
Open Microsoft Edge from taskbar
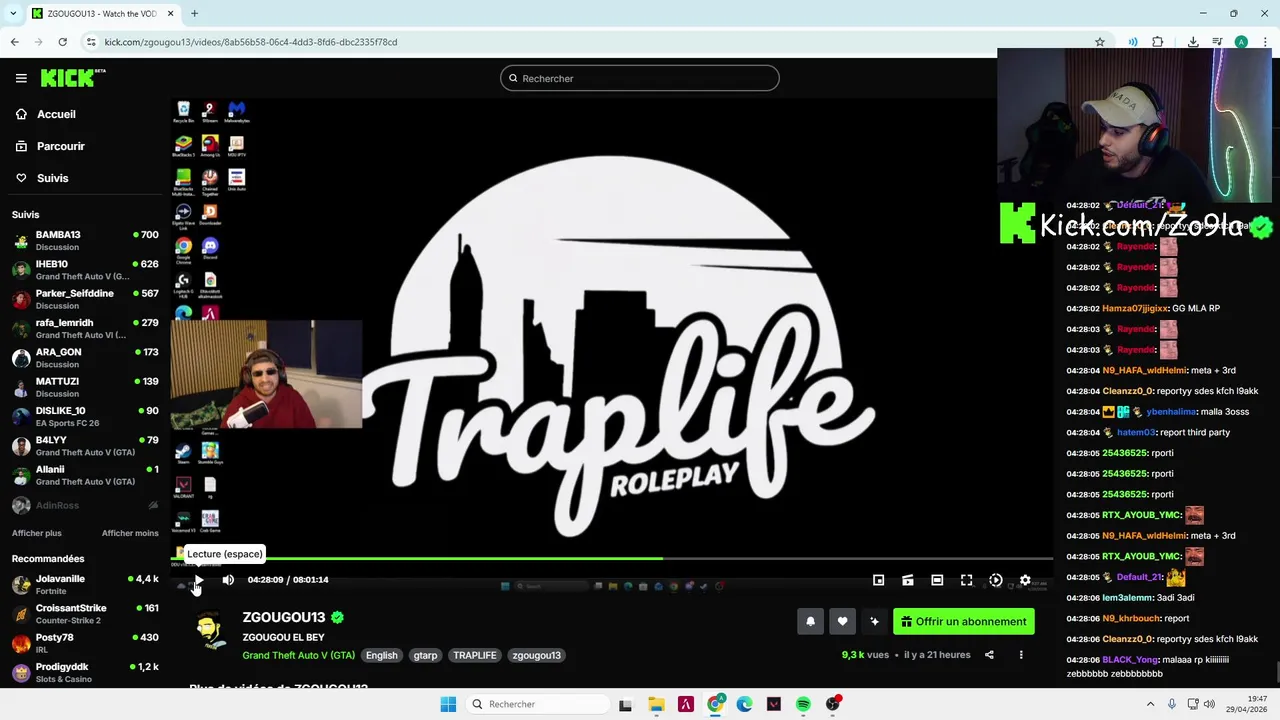coord(744,704)
